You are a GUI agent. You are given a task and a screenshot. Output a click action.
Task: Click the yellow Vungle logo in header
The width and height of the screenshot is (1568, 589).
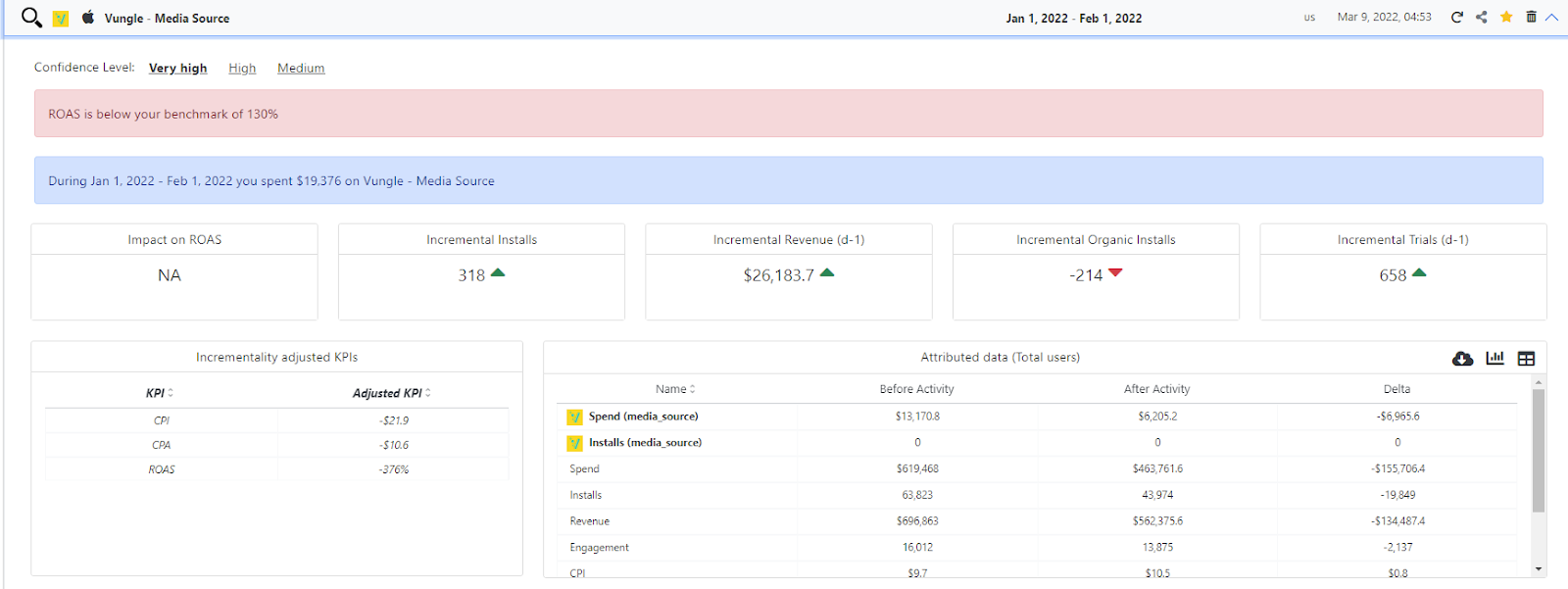(61, 19)
